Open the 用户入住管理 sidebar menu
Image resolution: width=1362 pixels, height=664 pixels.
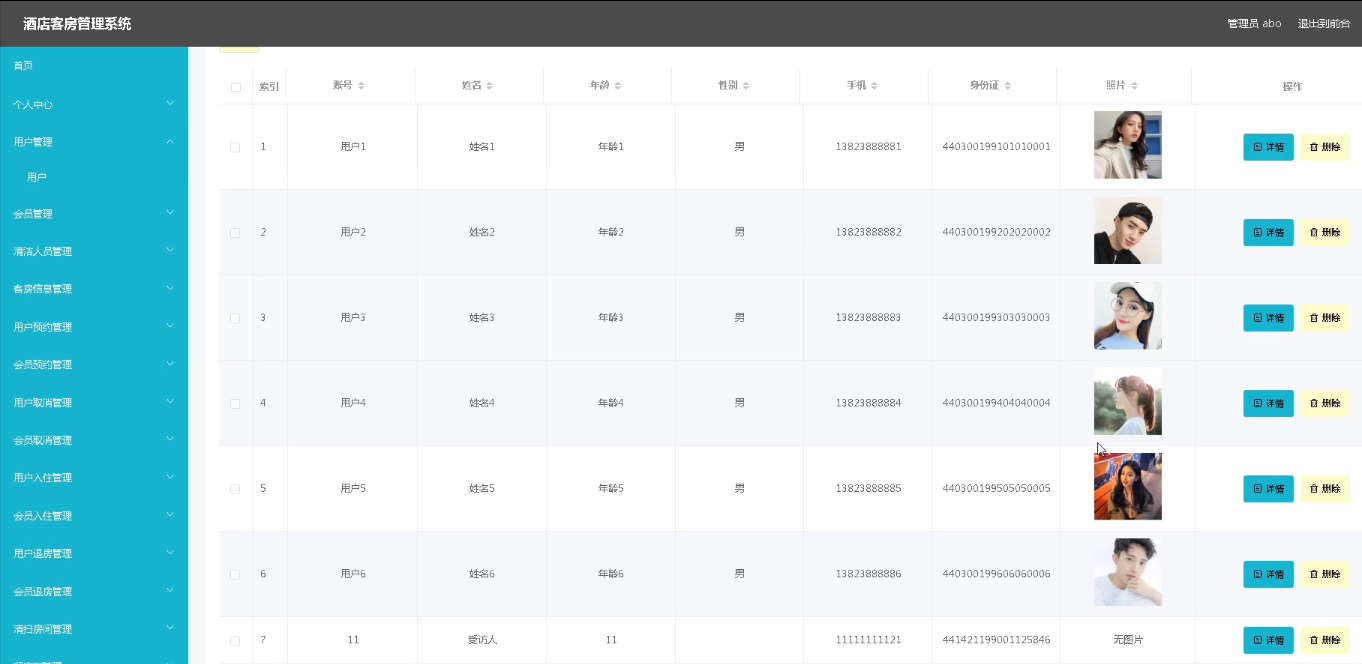94,478
